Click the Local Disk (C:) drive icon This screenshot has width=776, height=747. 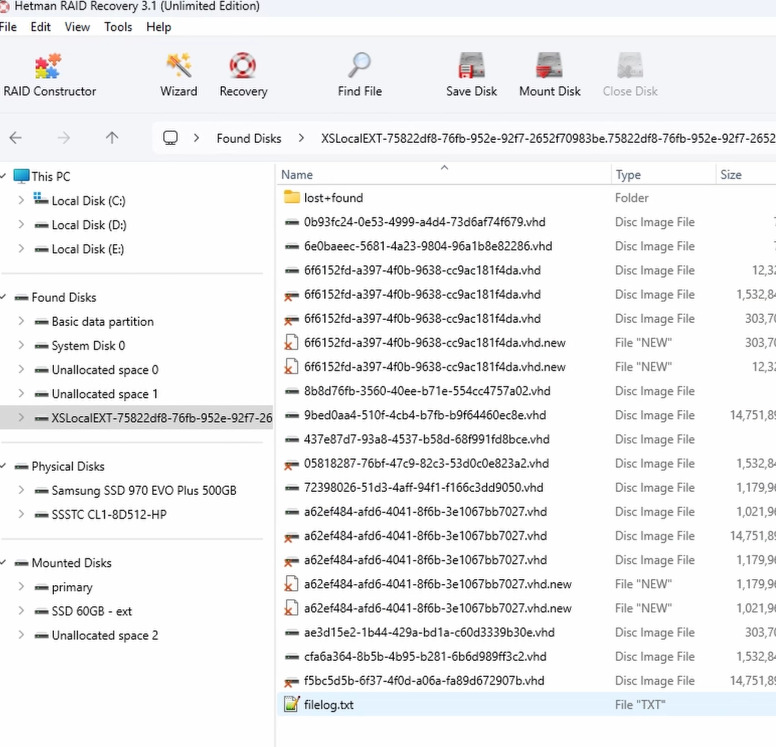41,199
